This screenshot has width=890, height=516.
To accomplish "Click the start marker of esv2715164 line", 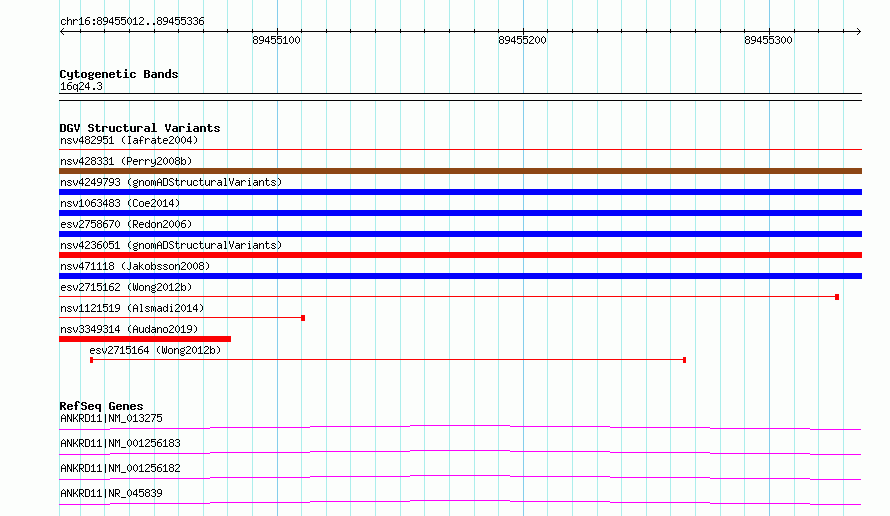I will pos(91,360).
